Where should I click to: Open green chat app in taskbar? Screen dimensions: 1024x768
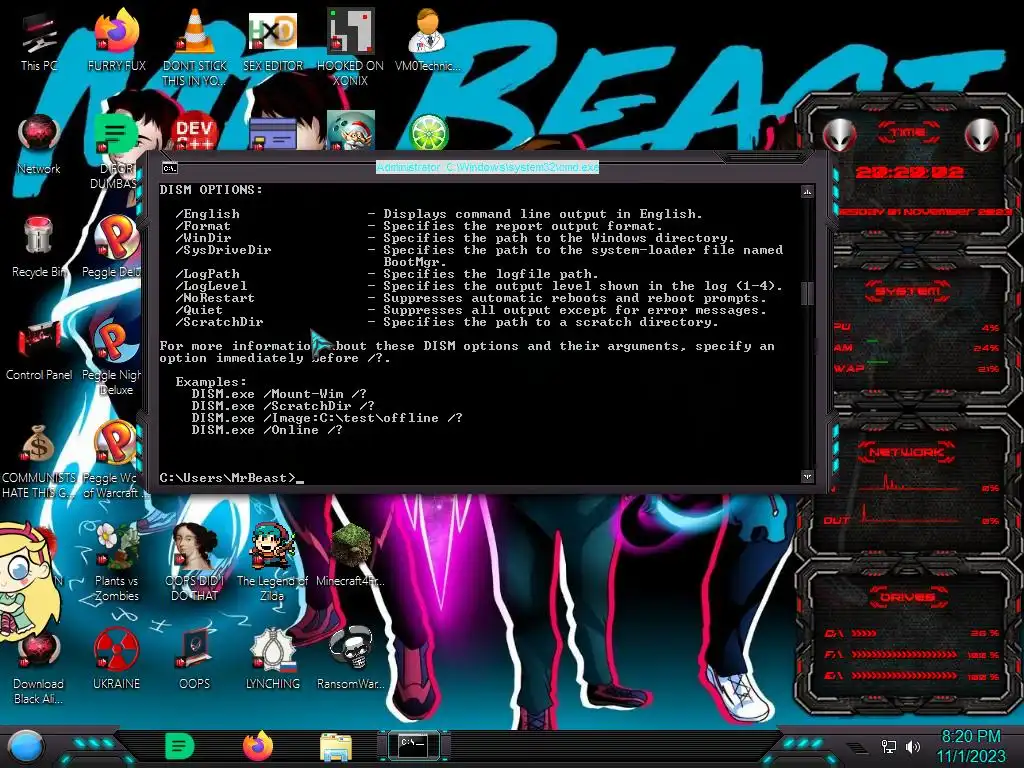tap(179, 746)
